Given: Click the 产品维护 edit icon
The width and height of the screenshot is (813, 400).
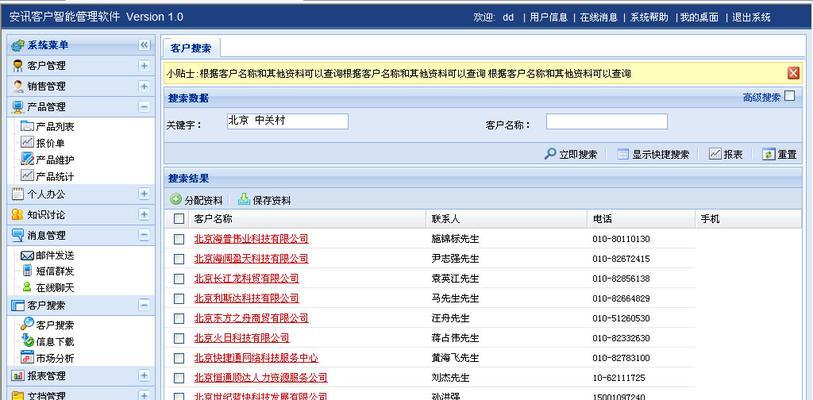Looking at the screenshot, I should click(27, 159).
